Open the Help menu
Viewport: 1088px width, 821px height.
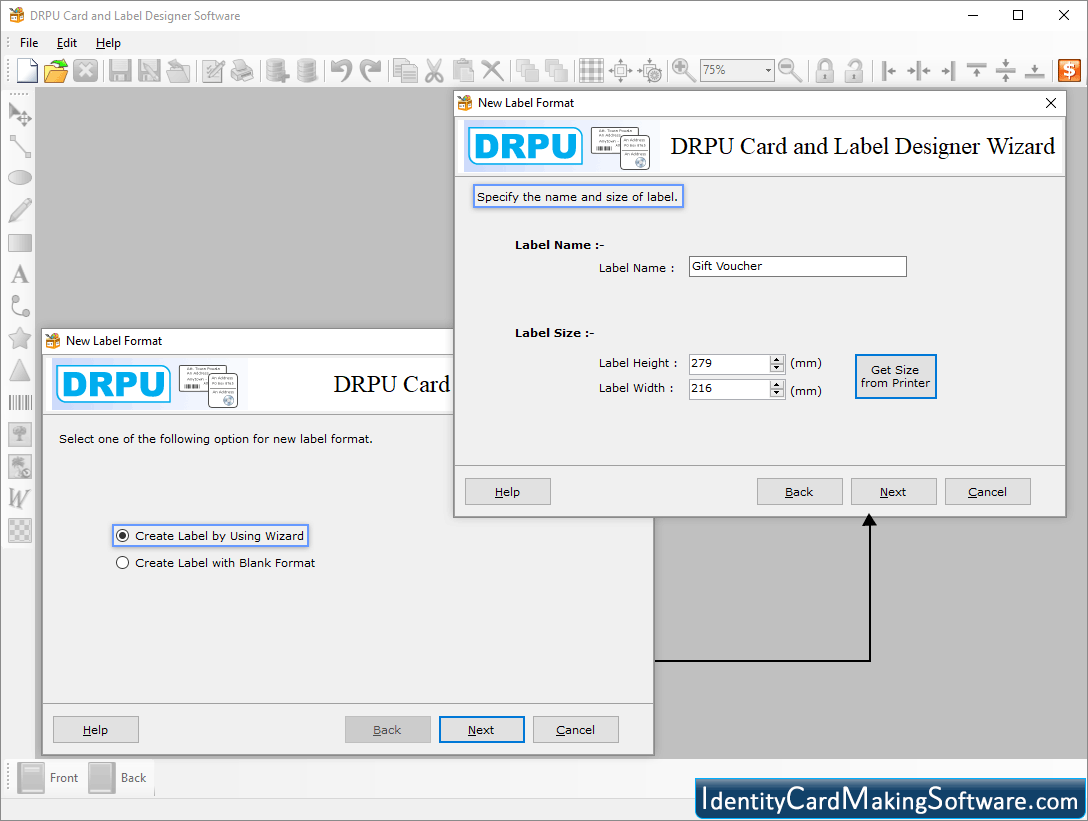[x=108, y=43]
